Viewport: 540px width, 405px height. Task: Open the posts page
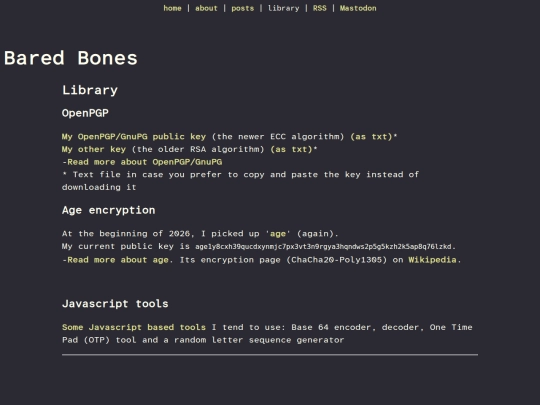(242, 8)
